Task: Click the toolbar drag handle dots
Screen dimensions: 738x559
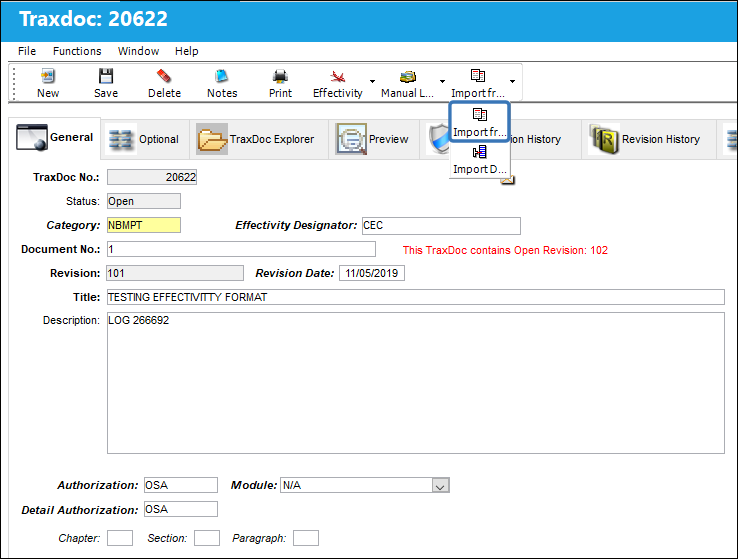Action: click(14, 83)
